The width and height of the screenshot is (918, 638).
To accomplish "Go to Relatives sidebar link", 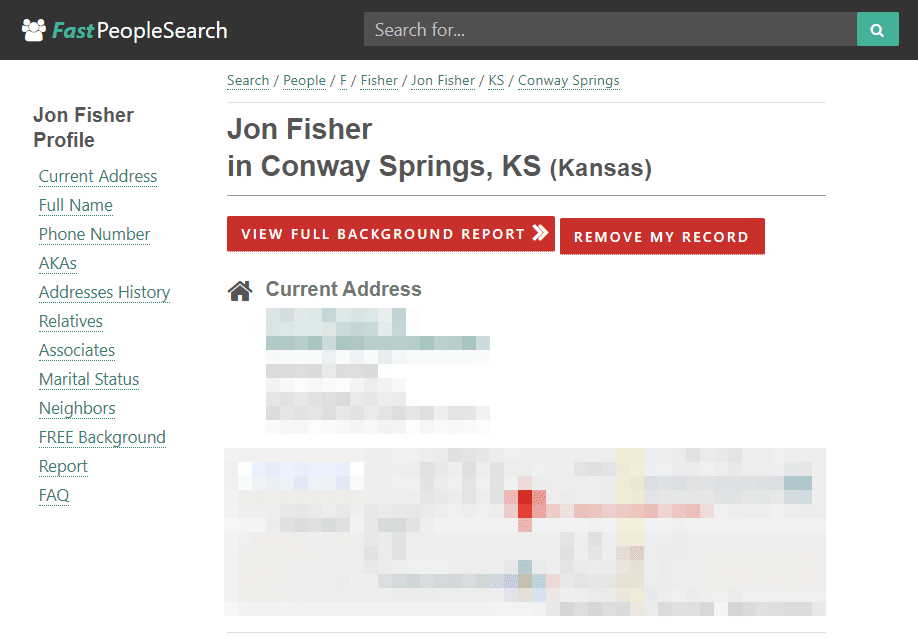I will click(71, 321).
